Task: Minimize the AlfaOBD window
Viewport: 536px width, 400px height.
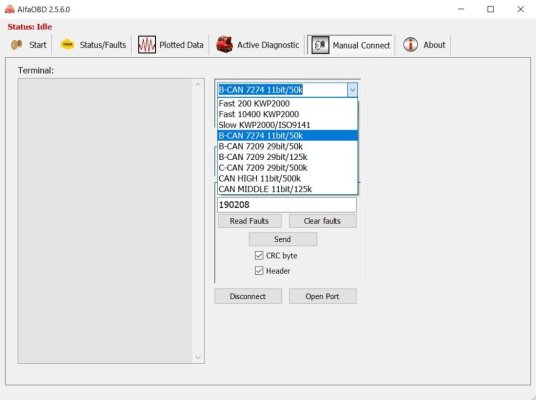Action: pos(461,9)
